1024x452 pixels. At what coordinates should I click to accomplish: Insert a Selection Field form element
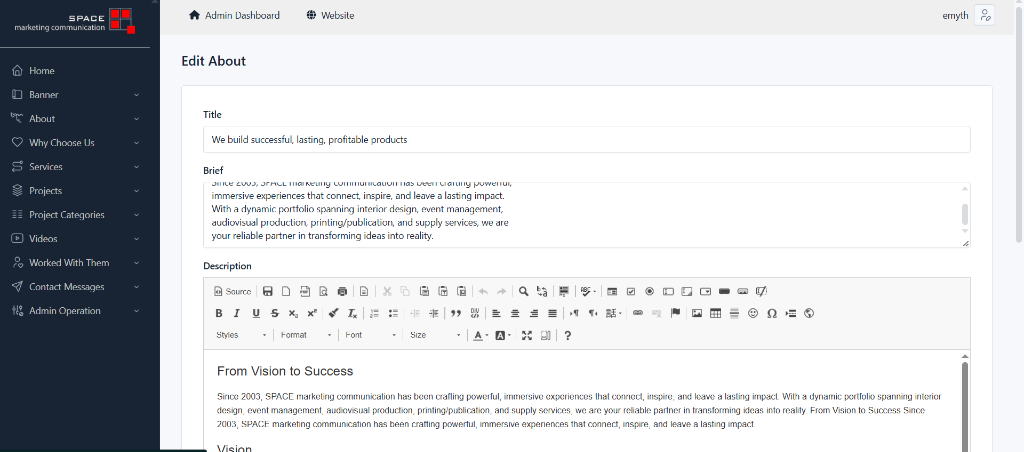705,291
